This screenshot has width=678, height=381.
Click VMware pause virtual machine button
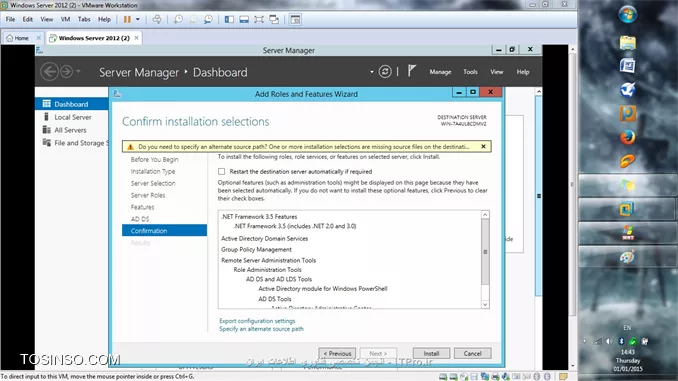click(127, 19)
